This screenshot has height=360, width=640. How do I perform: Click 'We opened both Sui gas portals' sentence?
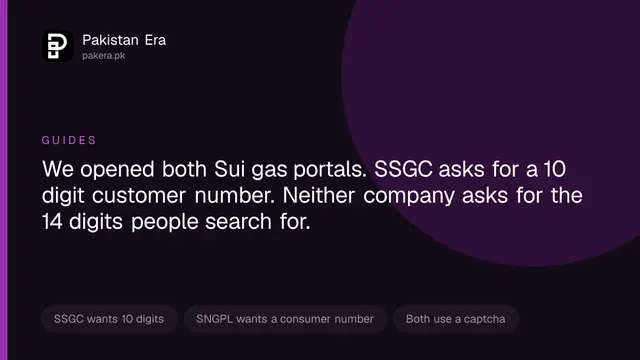click(204, 169)
